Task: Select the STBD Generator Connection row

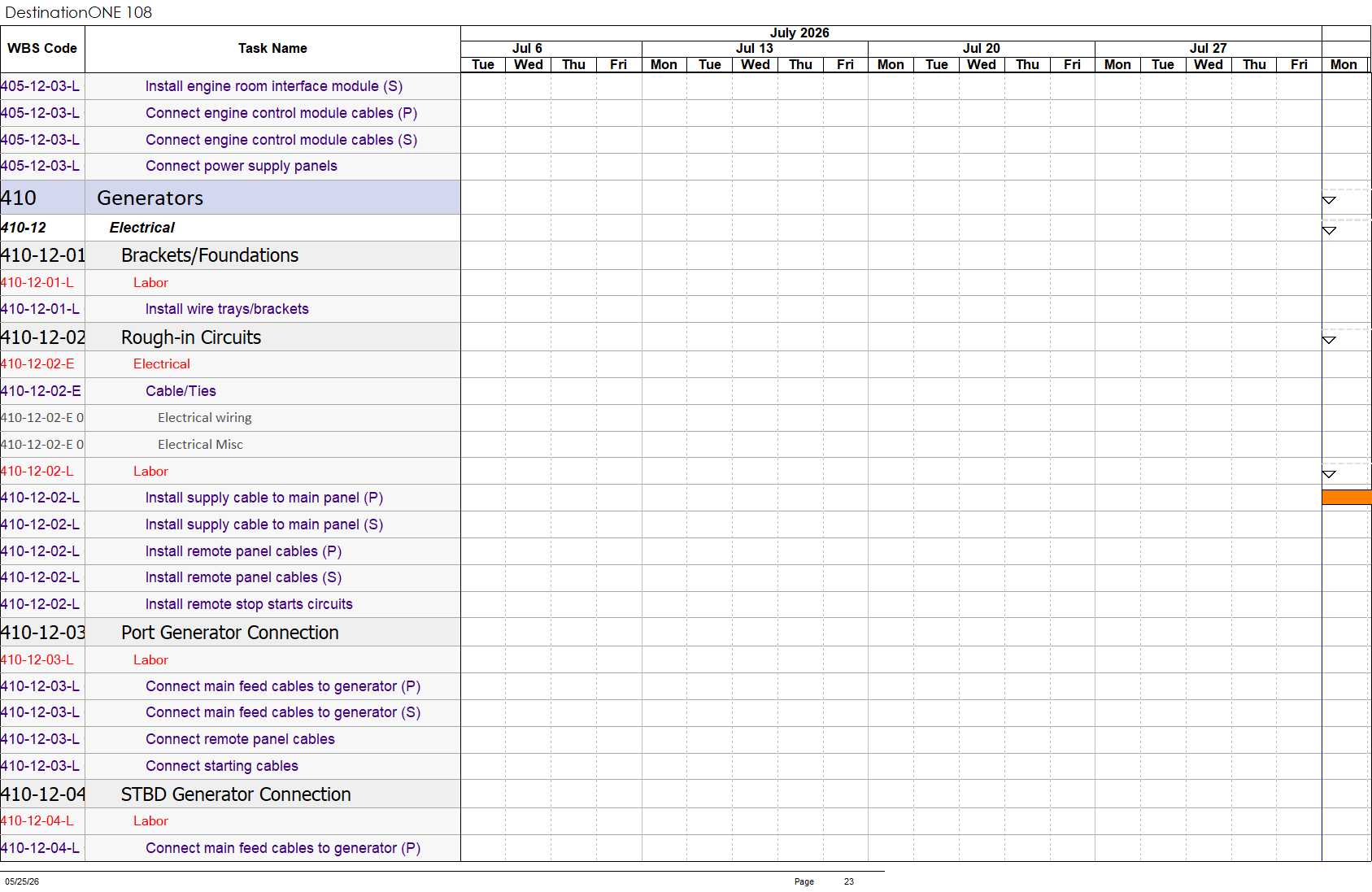Action: coord(230,794)
